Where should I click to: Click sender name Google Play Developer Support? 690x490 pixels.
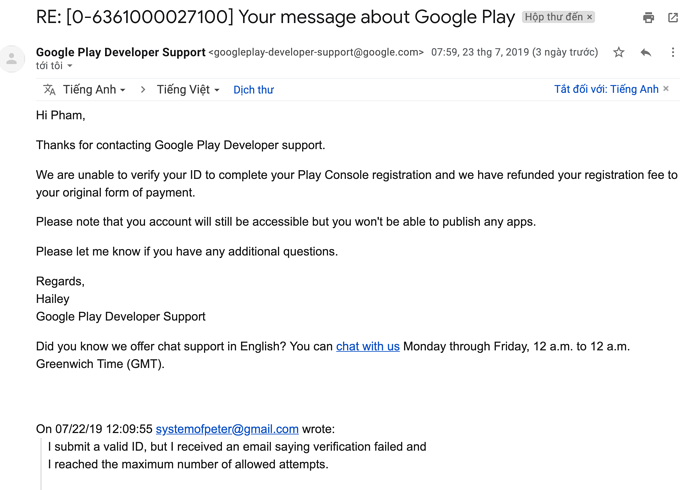pos(121,52)
